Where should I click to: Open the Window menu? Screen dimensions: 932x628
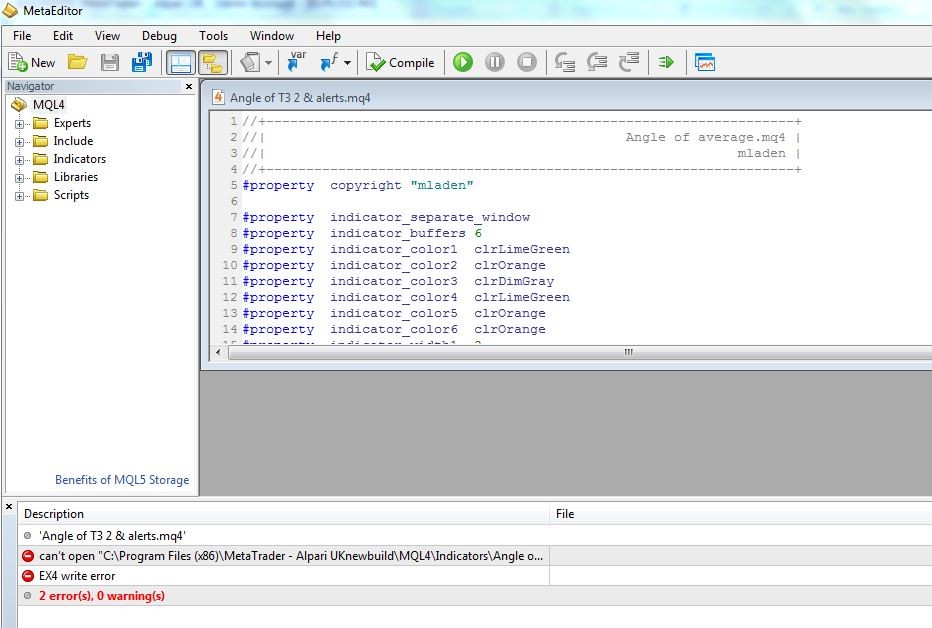click(x=272, y=36)
